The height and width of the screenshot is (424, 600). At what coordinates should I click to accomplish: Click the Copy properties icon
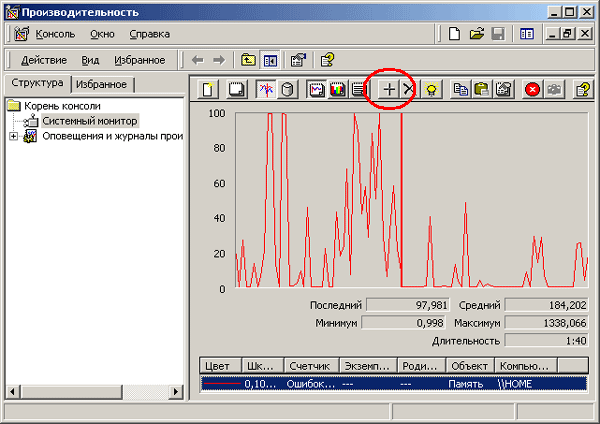(461, 90)
